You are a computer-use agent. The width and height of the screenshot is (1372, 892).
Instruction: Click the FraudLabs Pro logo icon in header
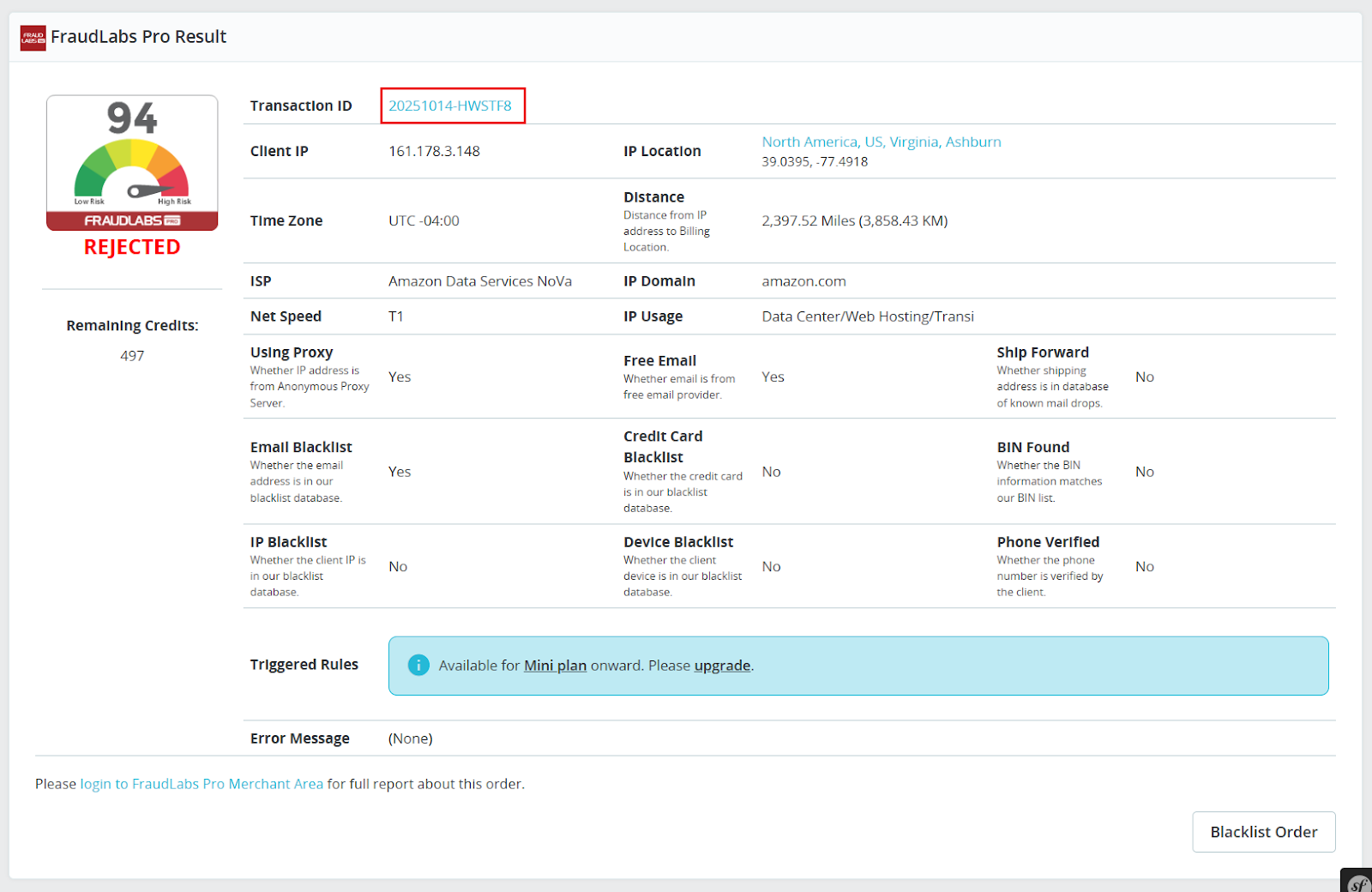coord(33,38)
